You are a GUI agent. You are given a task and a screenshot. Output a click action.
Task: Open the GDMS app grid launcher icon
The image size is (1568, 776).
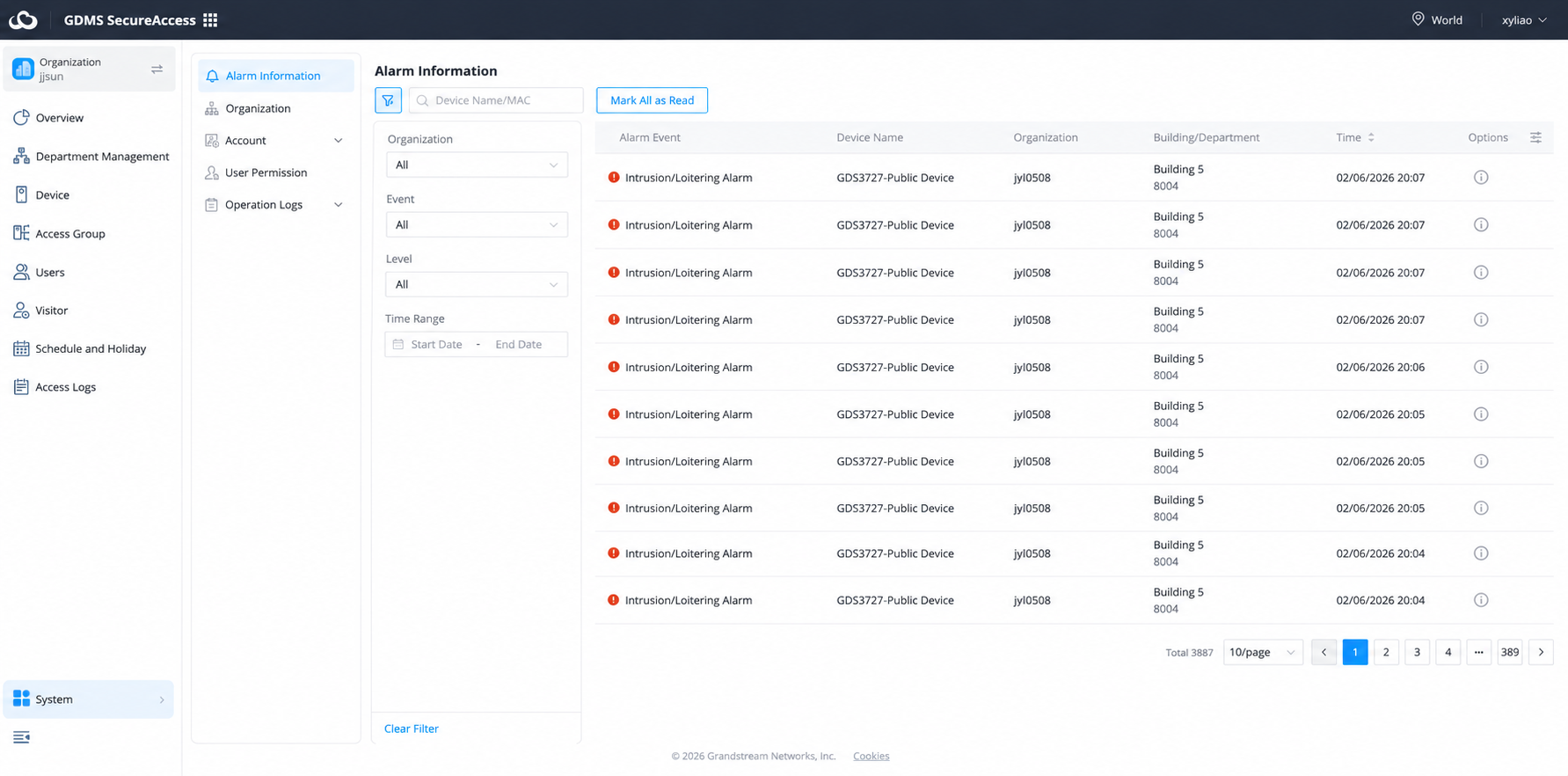coord(210,19)
